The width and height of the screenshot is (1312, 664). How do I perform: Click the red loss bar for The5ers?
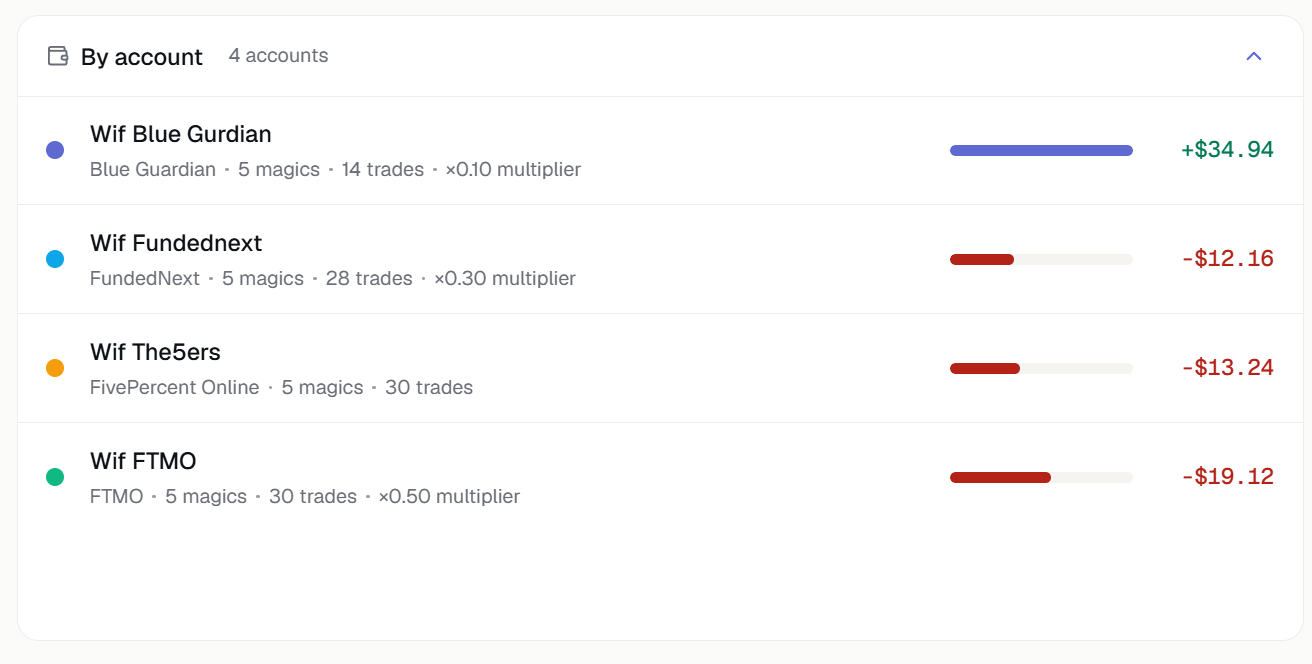click(x=985, y=368)
